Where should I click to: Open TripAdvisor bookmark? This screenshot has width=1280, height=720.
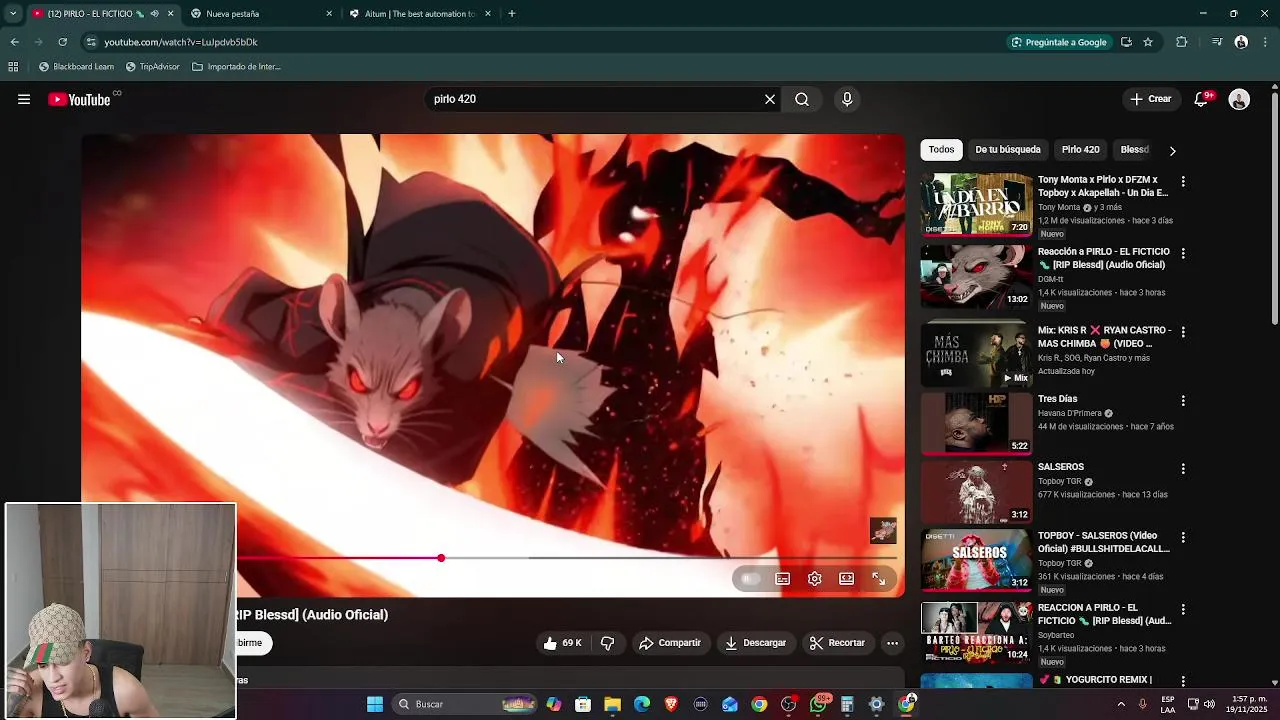coord(152,67)
